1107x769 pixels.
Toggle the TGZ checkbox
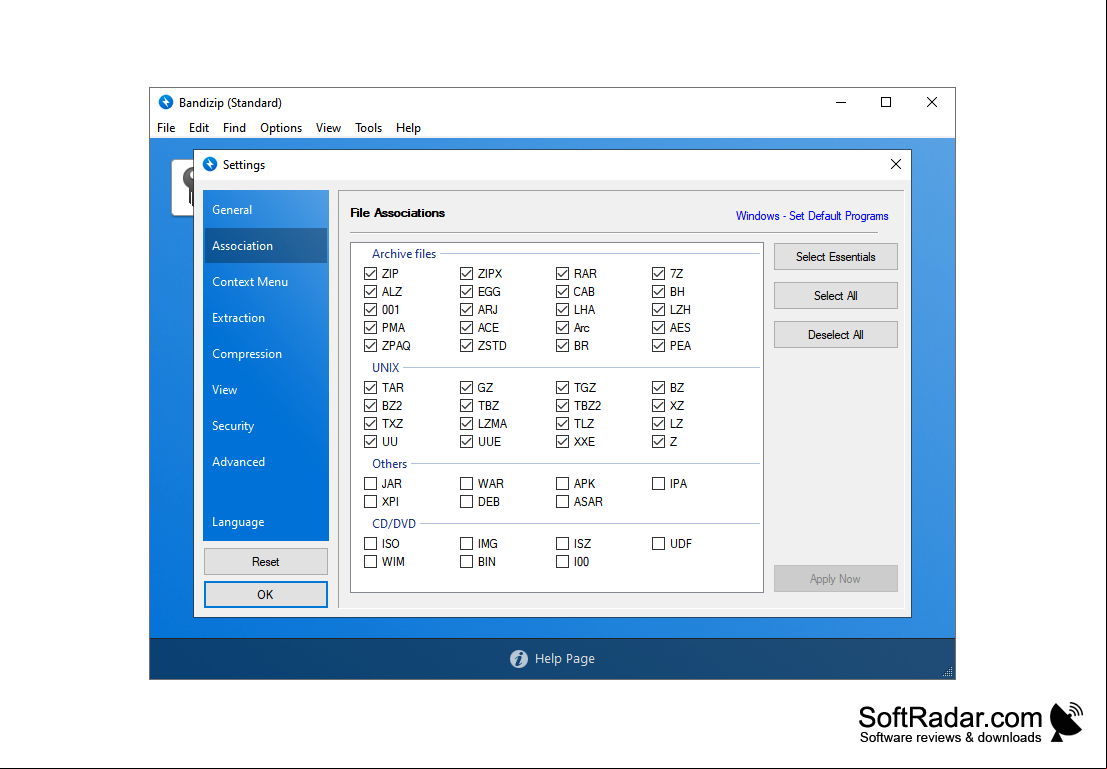pos(563,388)
